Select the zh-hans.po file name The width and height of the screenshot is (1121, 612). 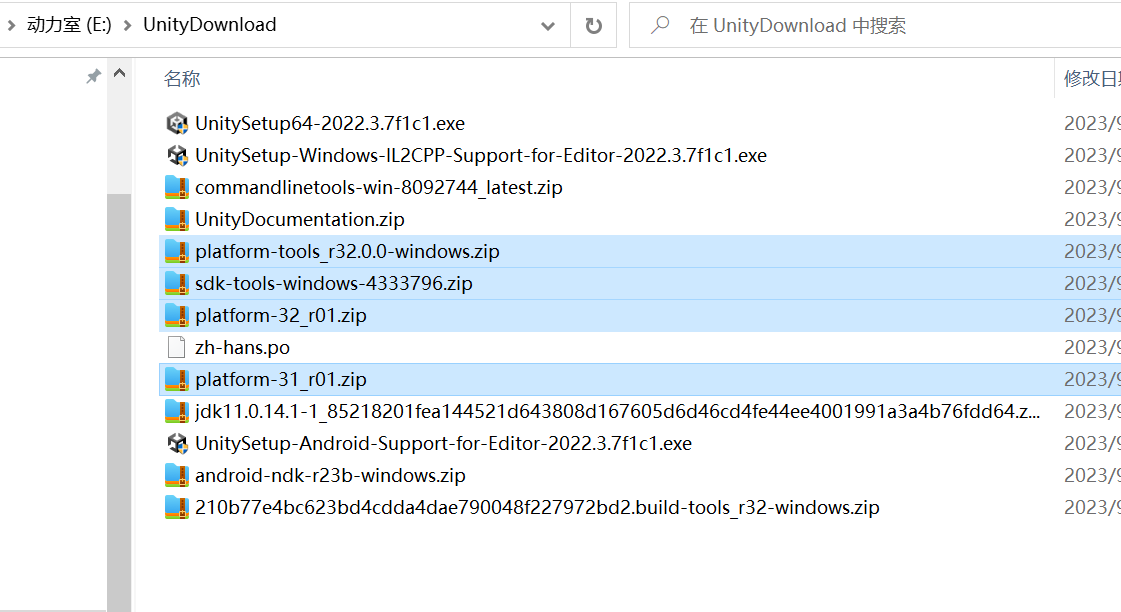coord(242,347)
